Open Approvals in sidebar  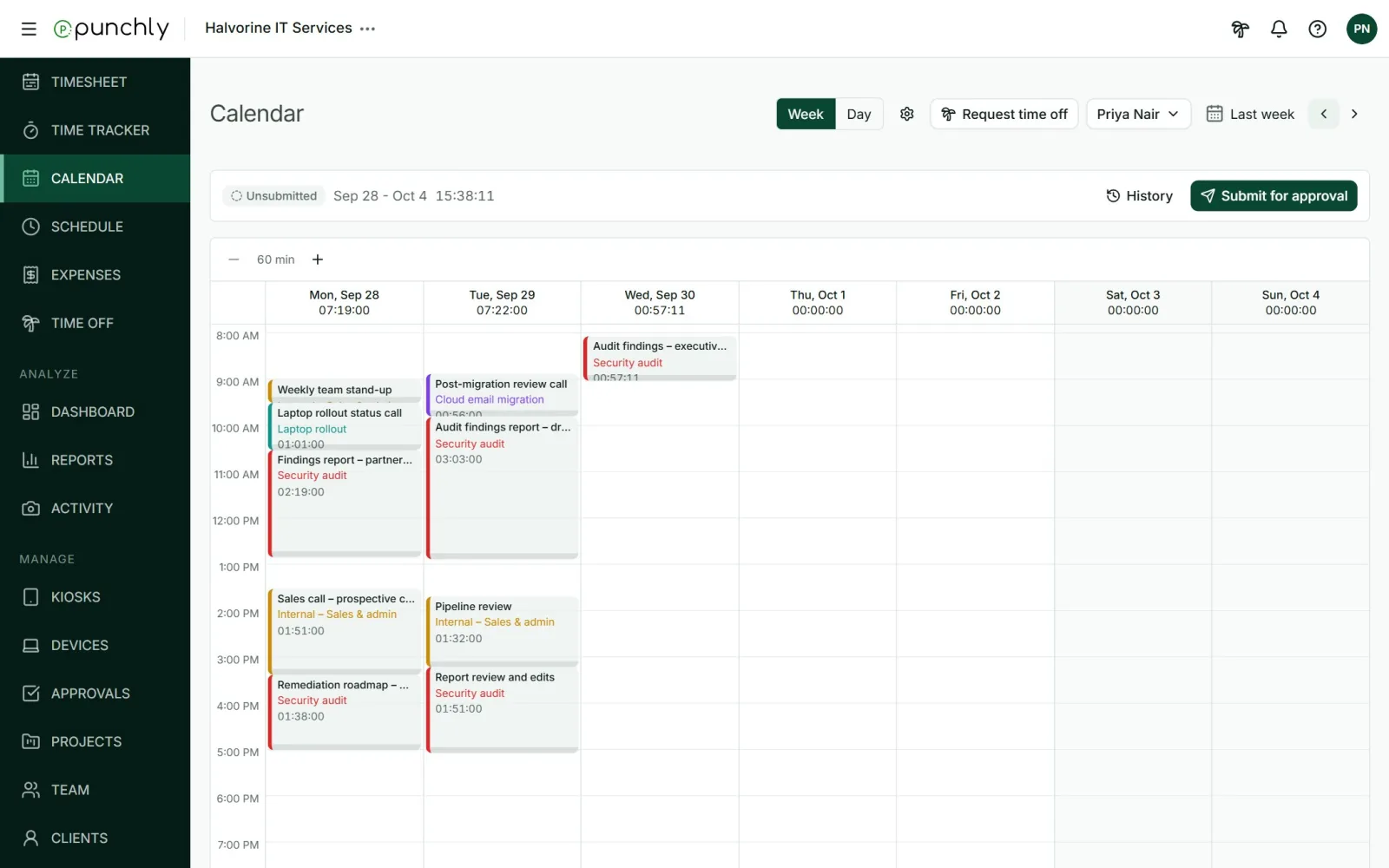pyautogui.click(x=95, y=694)
